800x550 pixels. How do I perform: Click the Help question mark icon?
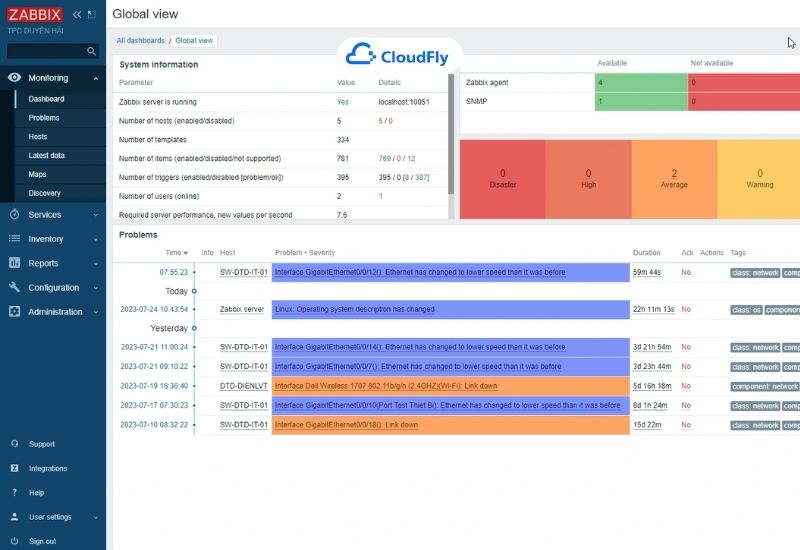tap(14, 492)
